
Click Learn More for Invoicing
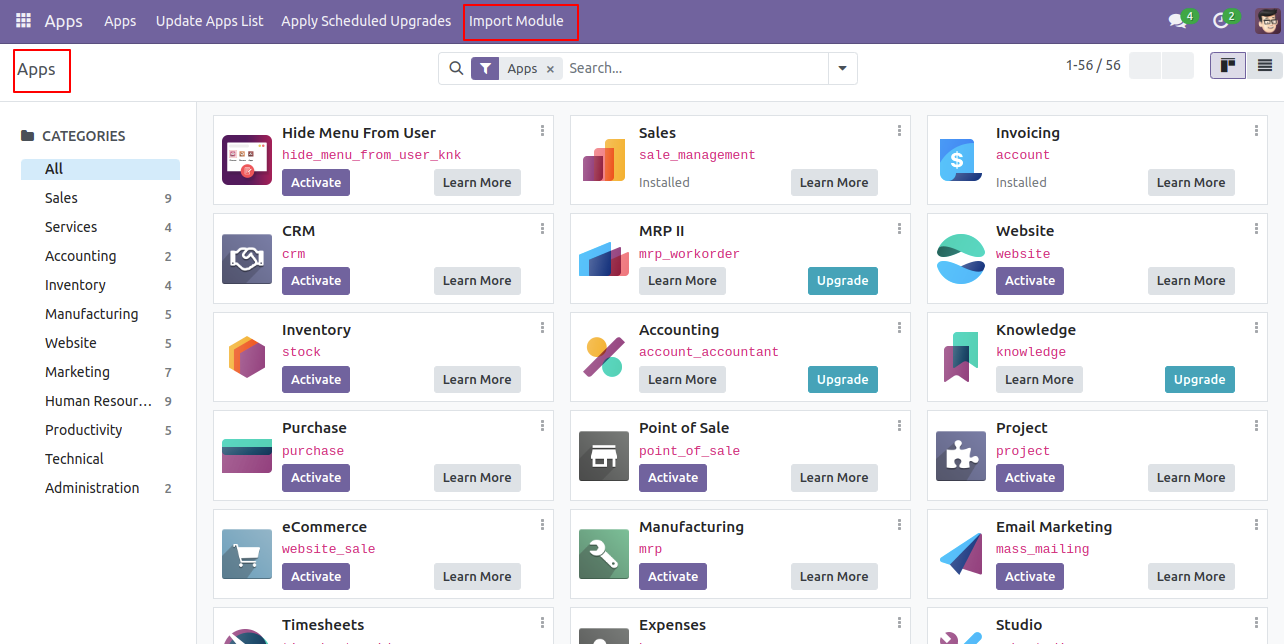(1191, 183)
